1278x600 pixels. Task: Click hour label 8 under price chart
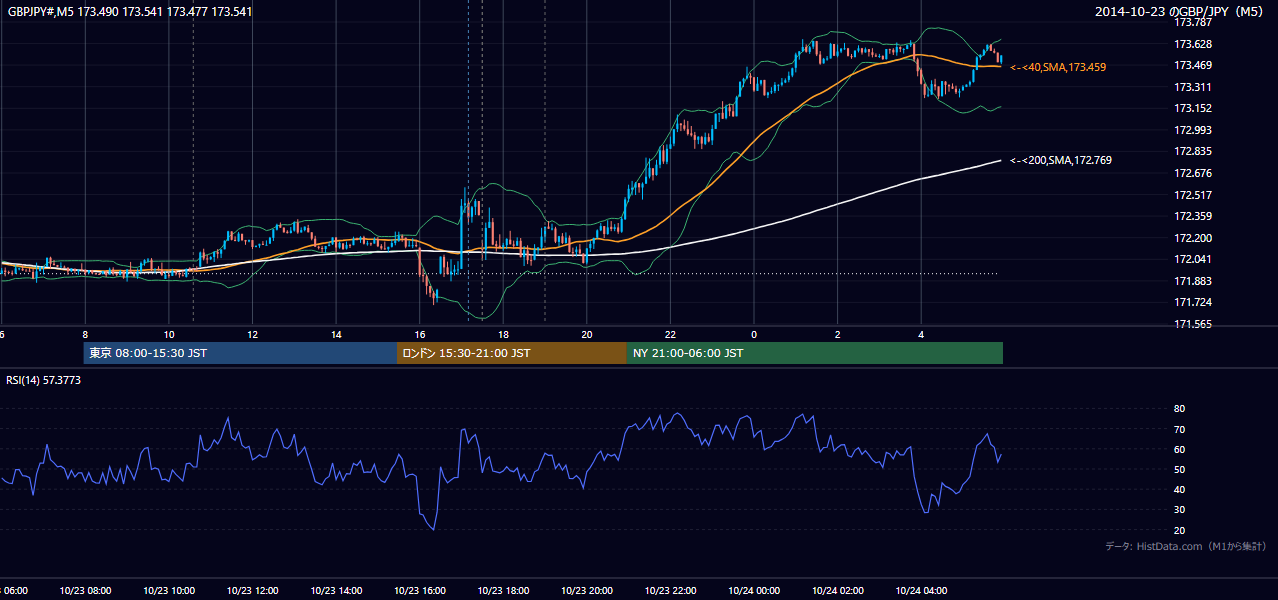tap(85, 334)
